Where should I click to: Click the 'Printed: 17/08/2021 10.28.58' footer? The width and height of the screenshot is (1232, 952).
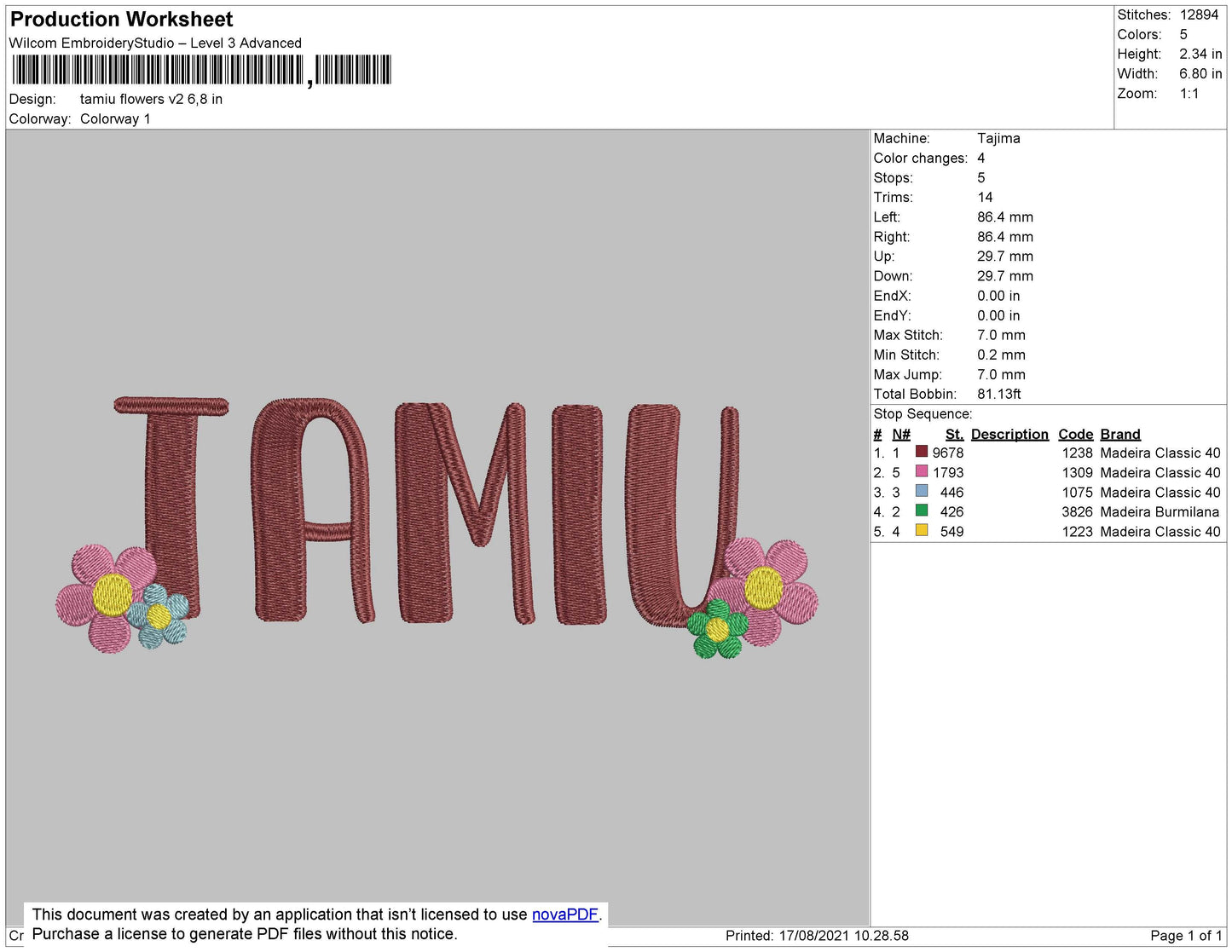pos(817,936)
